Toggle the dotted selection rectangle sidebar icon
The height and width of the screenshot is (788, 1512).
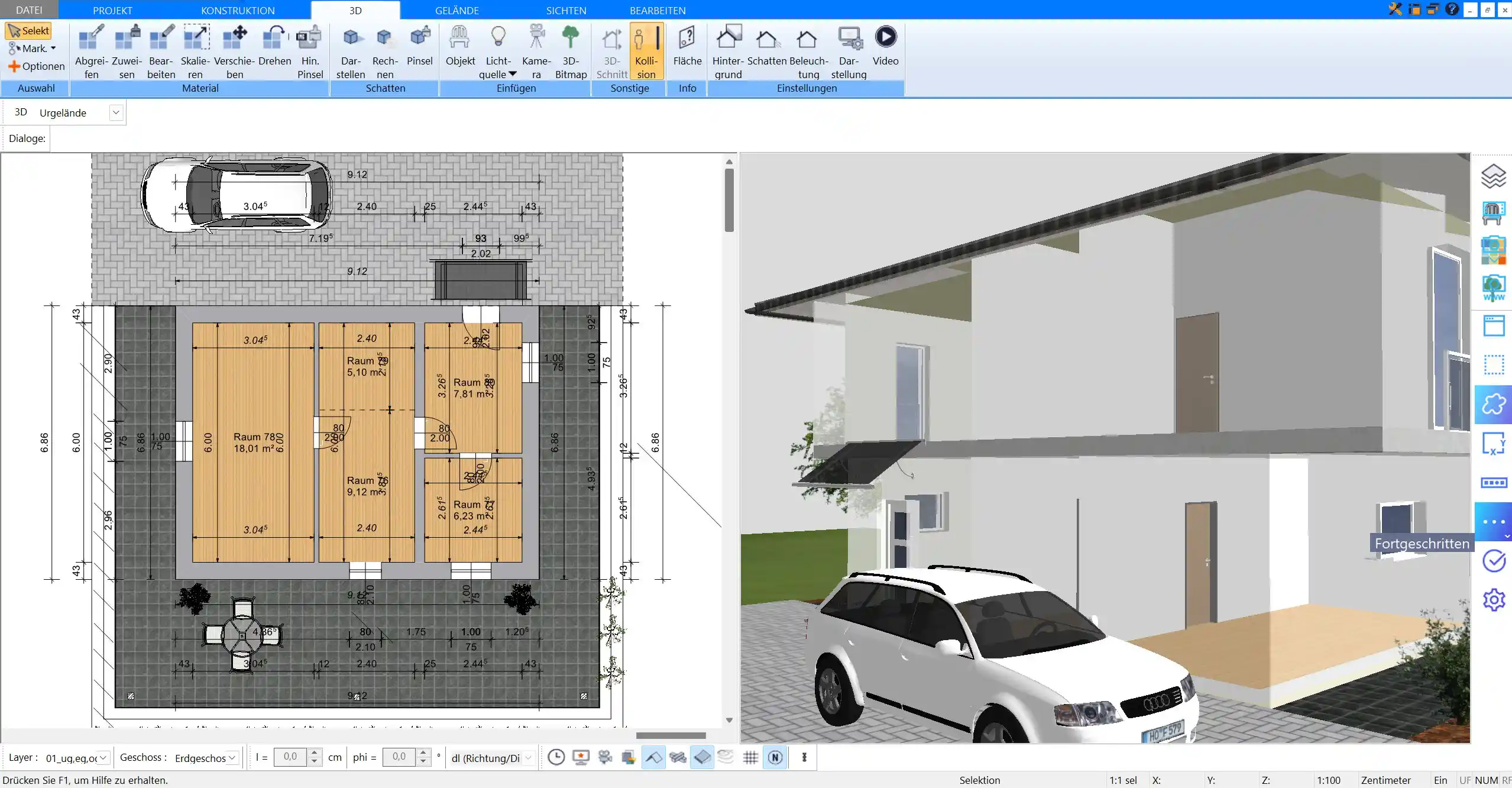1493,364
